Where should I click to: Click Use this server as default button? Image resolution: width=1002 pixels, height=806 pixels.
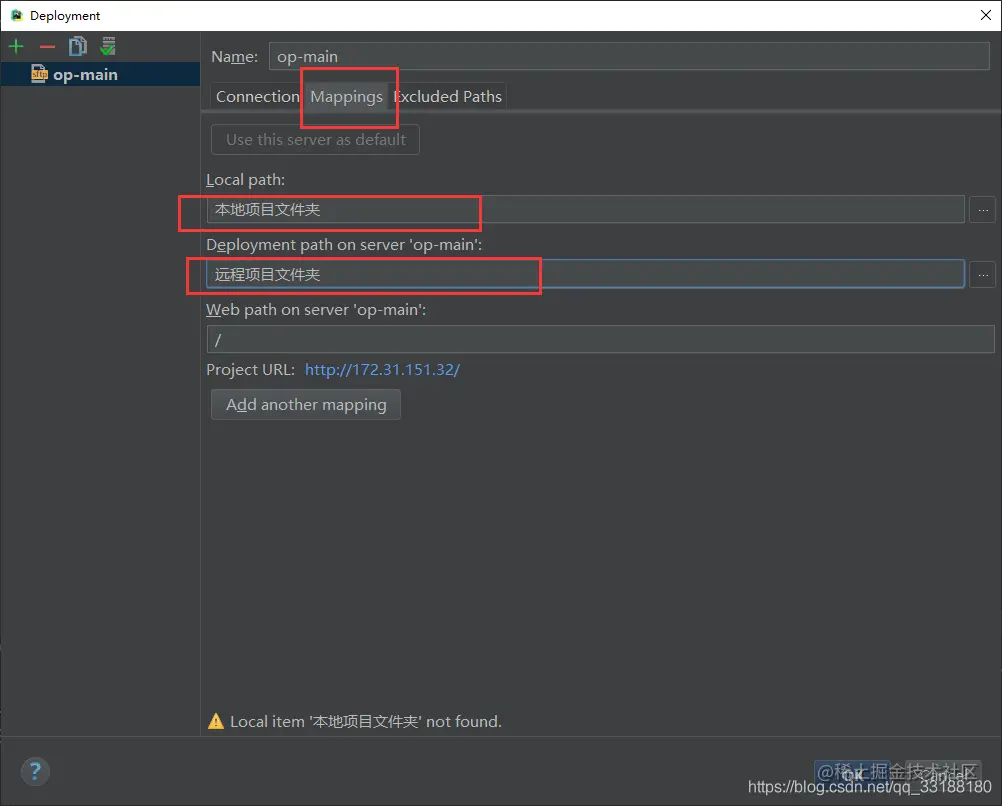tap(315, 139)
